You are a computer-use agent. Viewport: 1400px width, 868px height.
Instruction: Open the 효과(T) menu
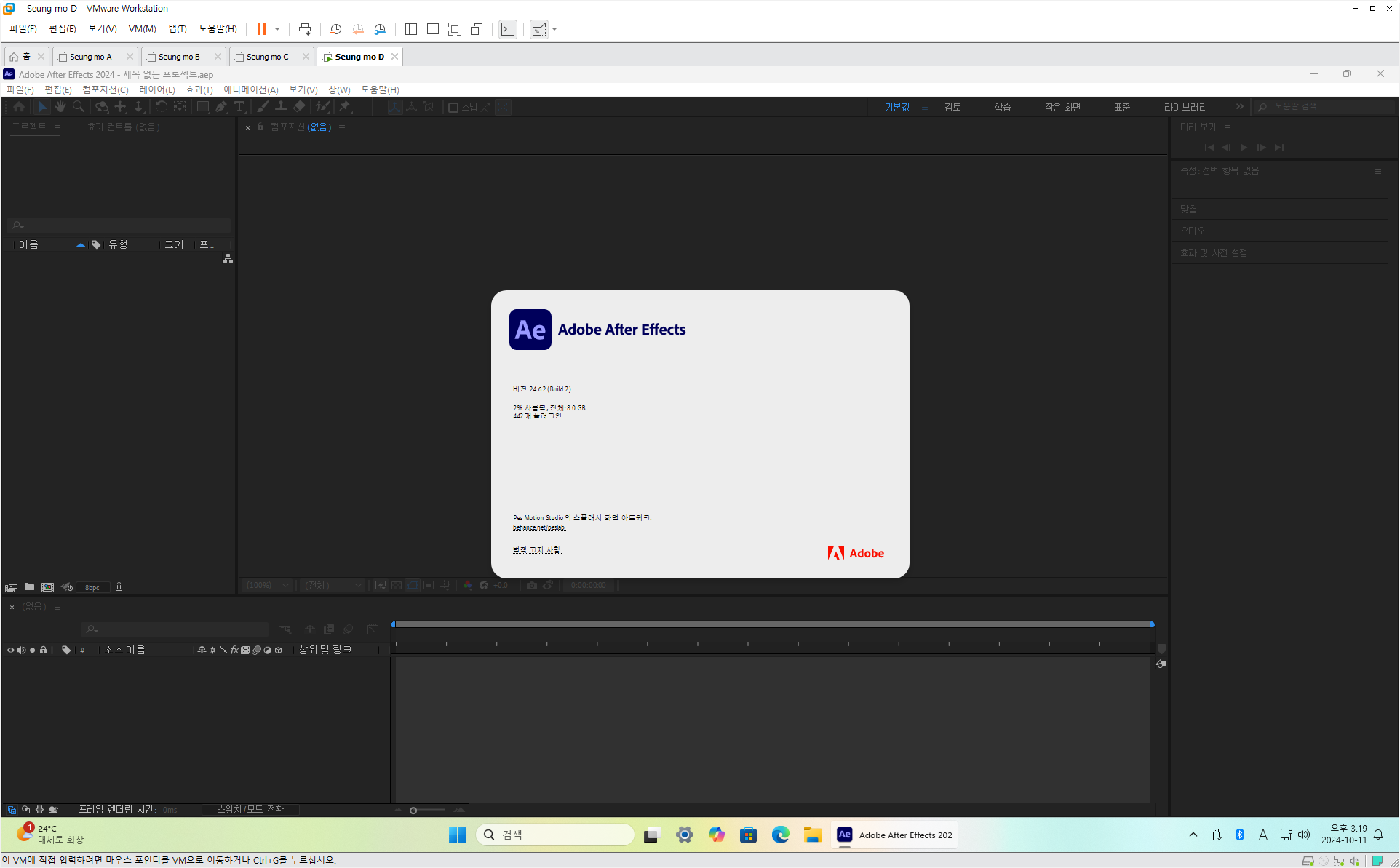(x=199, y=89)
